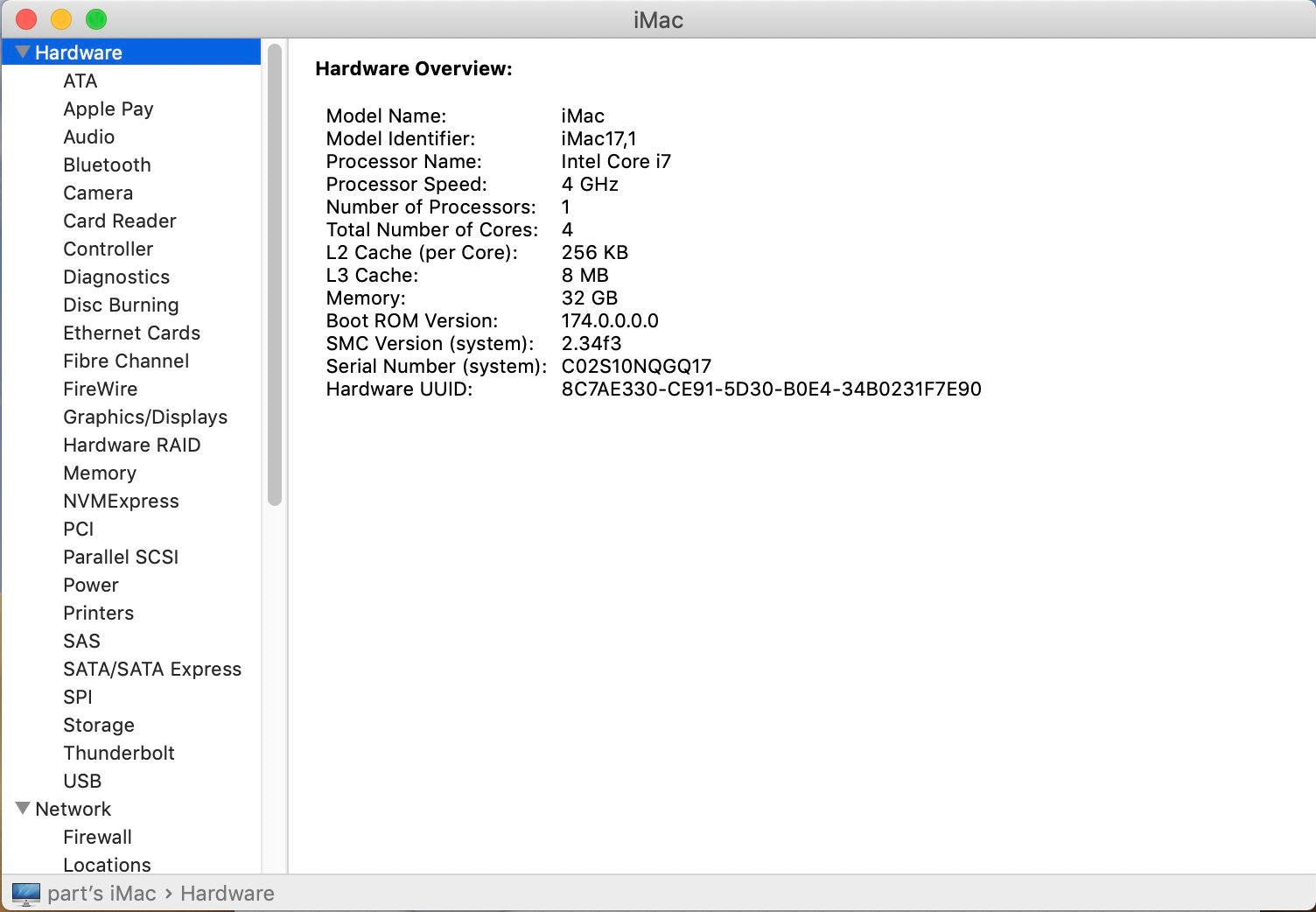Click the "256 KB" L2 cache value
Viewport: 1316px width, 912px height.
pos(595,252)
